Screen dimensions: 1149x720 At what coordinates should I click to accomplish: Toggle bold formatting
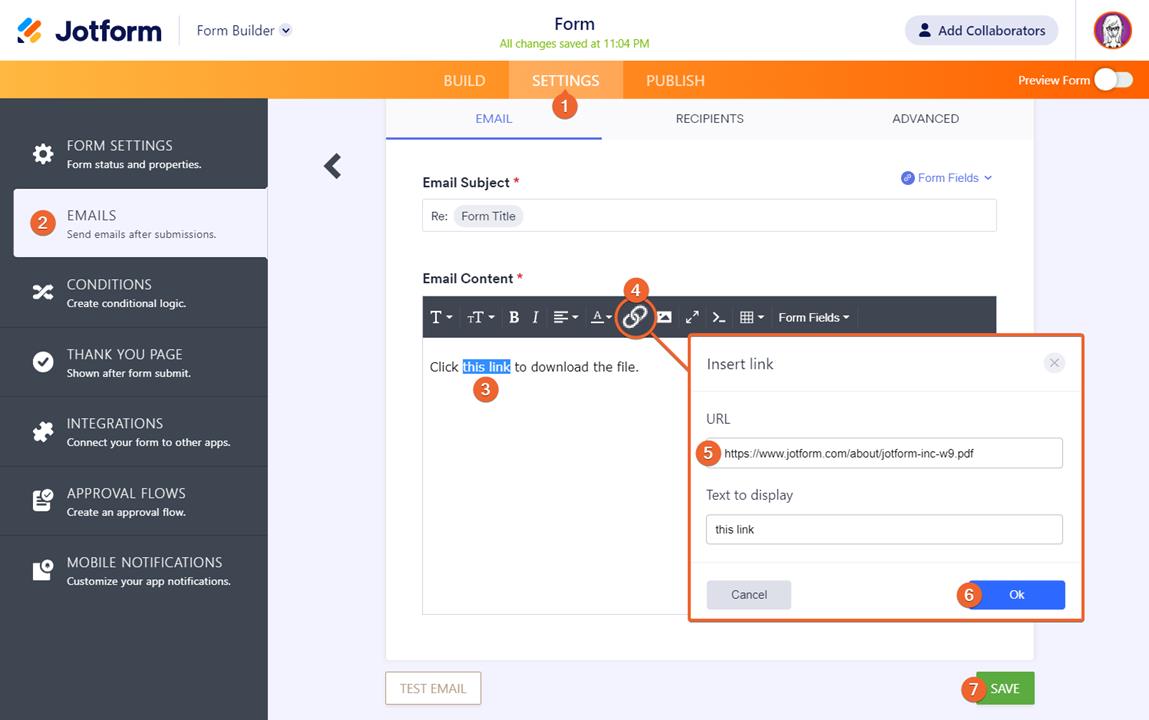pos(514,317)
